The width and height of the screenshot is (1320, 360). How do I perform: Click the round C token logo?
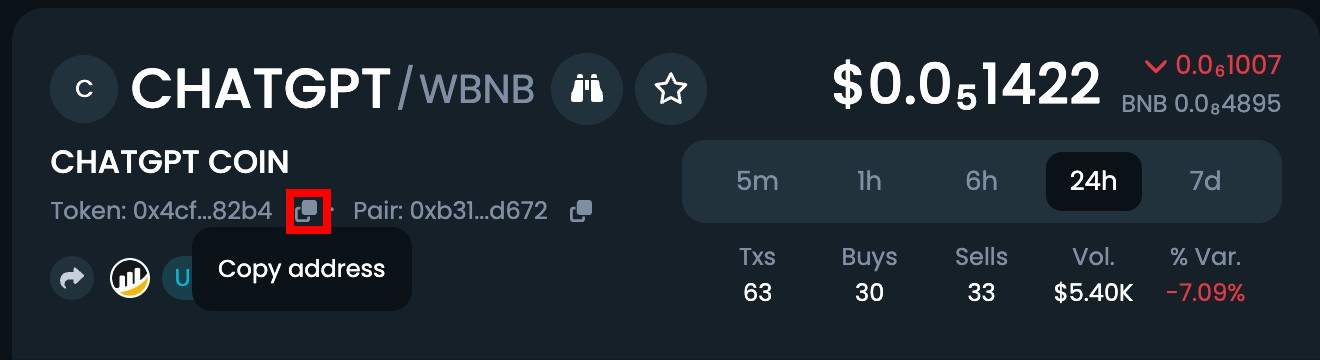(x=85, y=89)
